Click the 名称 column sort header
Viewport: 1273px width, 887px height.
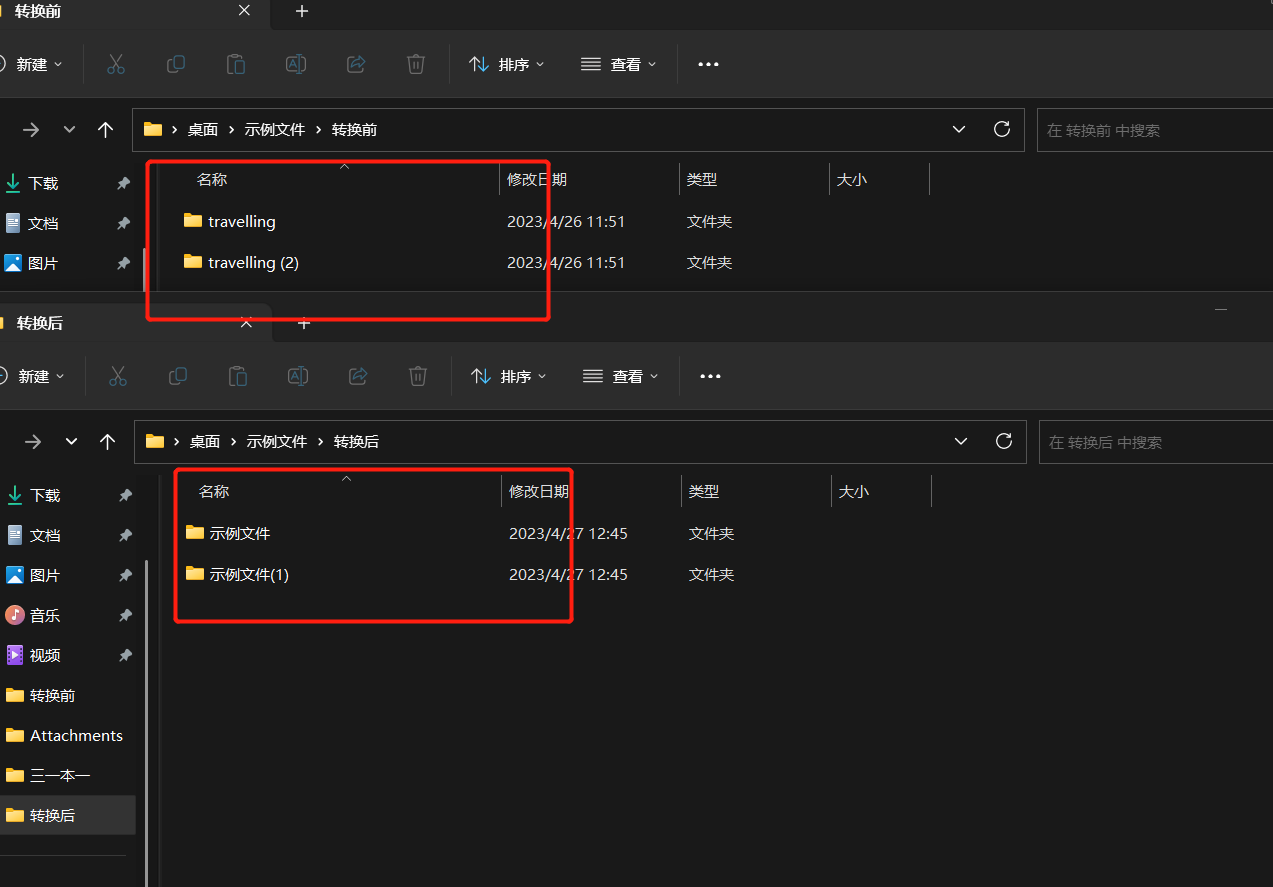point(212,179)
